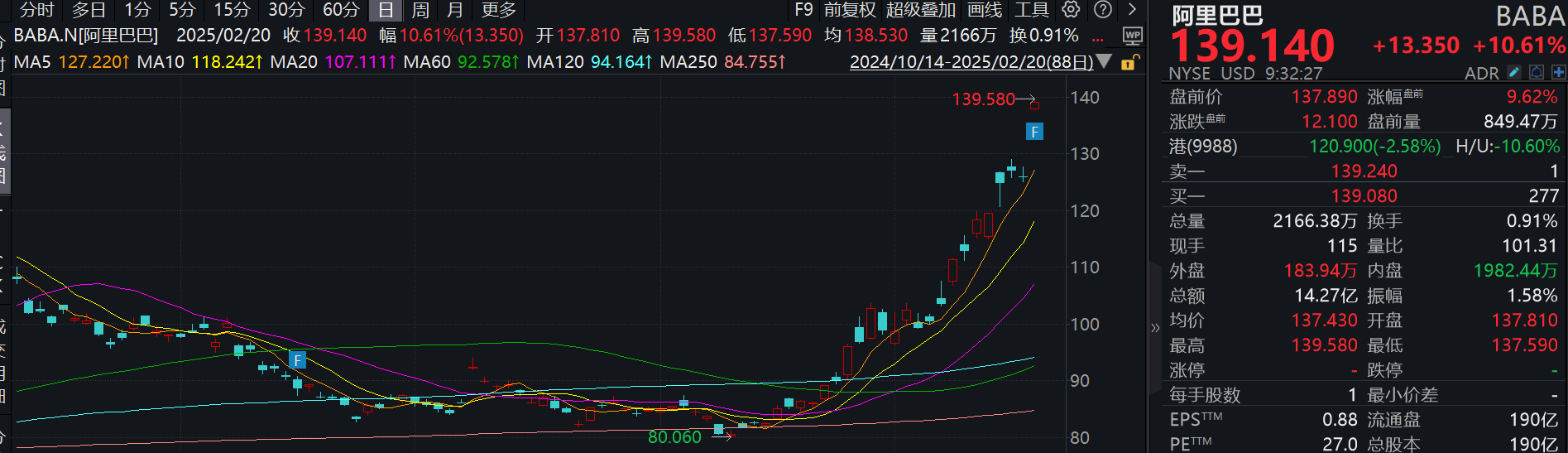This screenshot has height=453, width=1568.
Task: Switch to 分时 intraday tab
Action: (x=36, y=10)
